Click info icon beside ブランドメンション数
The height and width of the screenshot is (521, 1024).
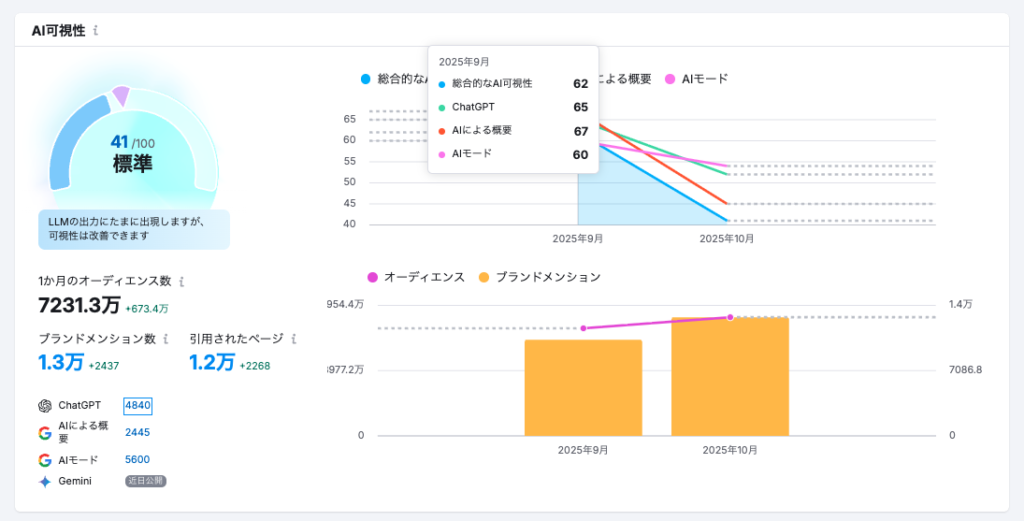coord(165,339)
